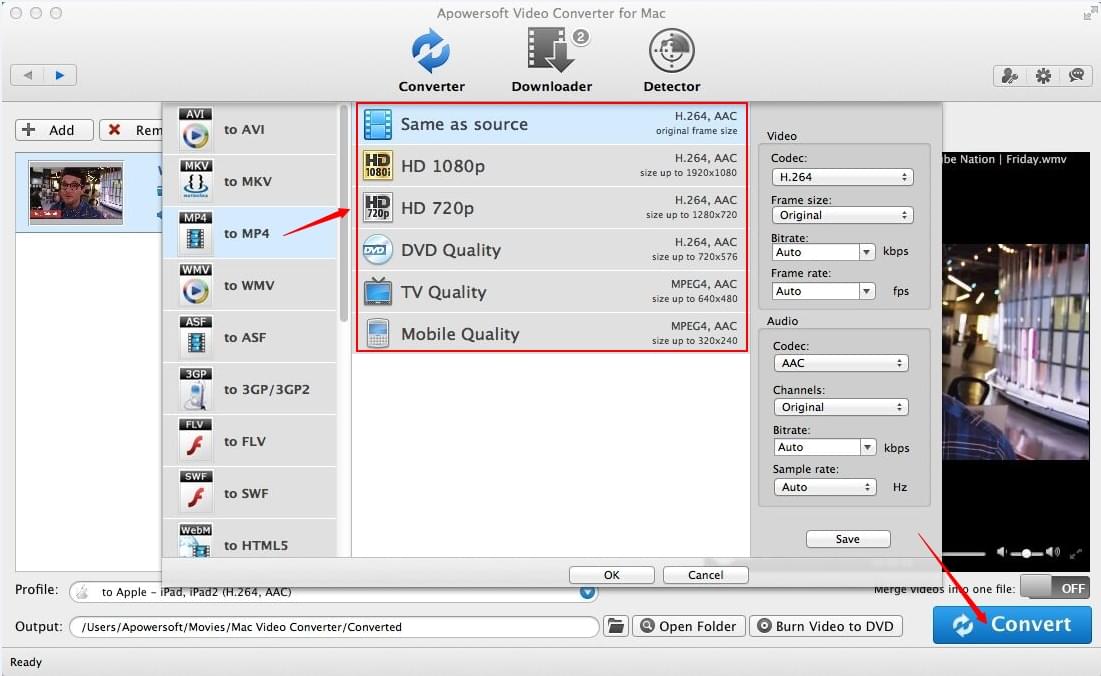Click the Converter icon in toolbar
The image size is (1101, 676).
tap(431, 51)
